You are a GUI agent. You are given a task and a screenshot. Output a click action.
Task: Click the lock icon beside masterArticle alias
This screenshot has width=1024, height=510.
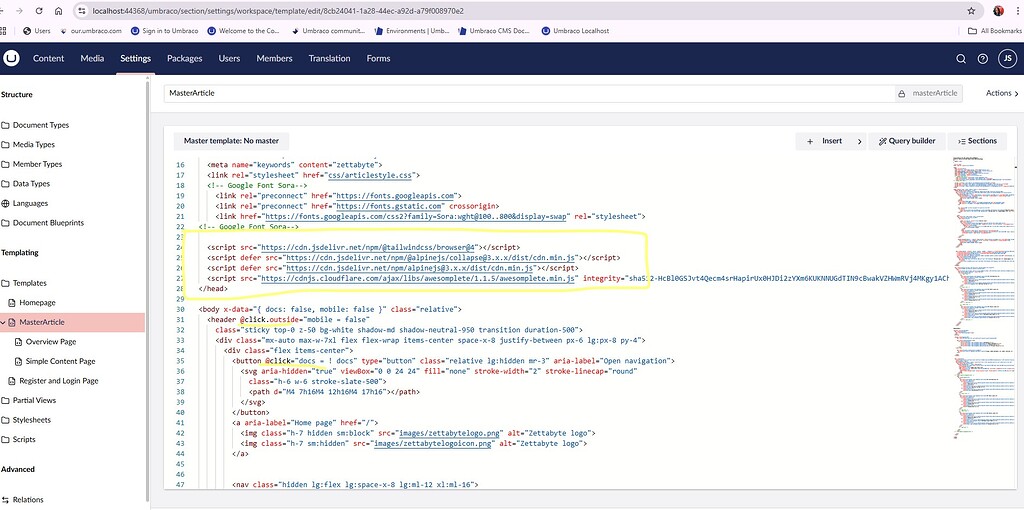tap(902, 93)
